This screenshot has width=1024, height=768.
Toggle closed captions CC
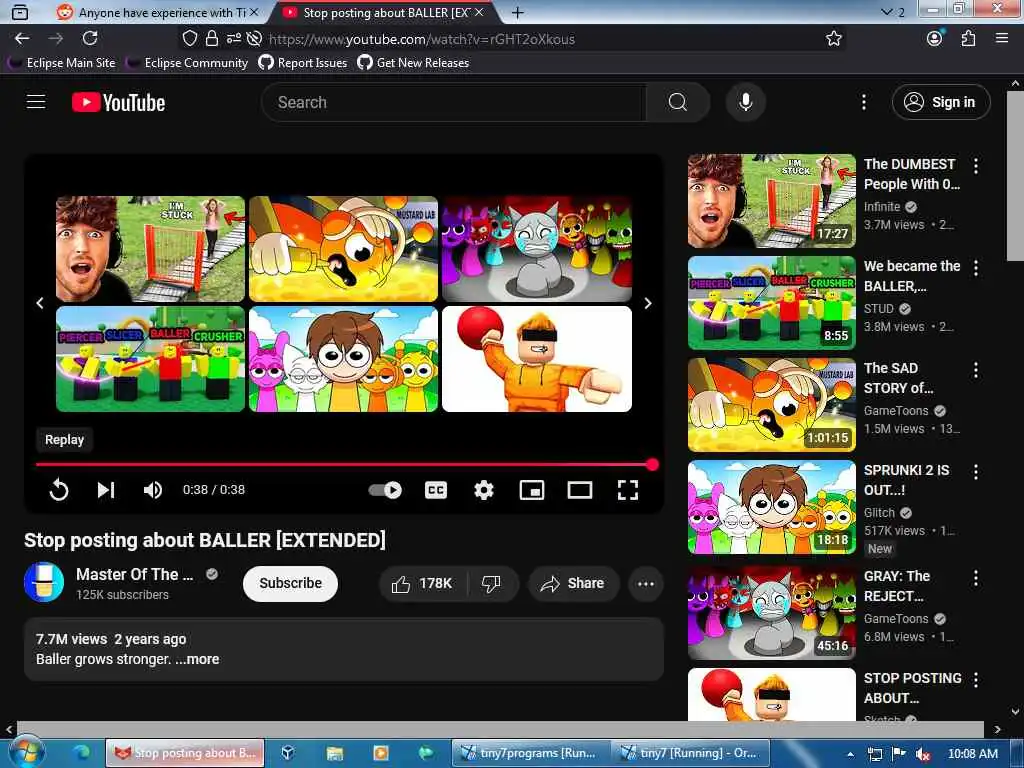click(436, 490)
